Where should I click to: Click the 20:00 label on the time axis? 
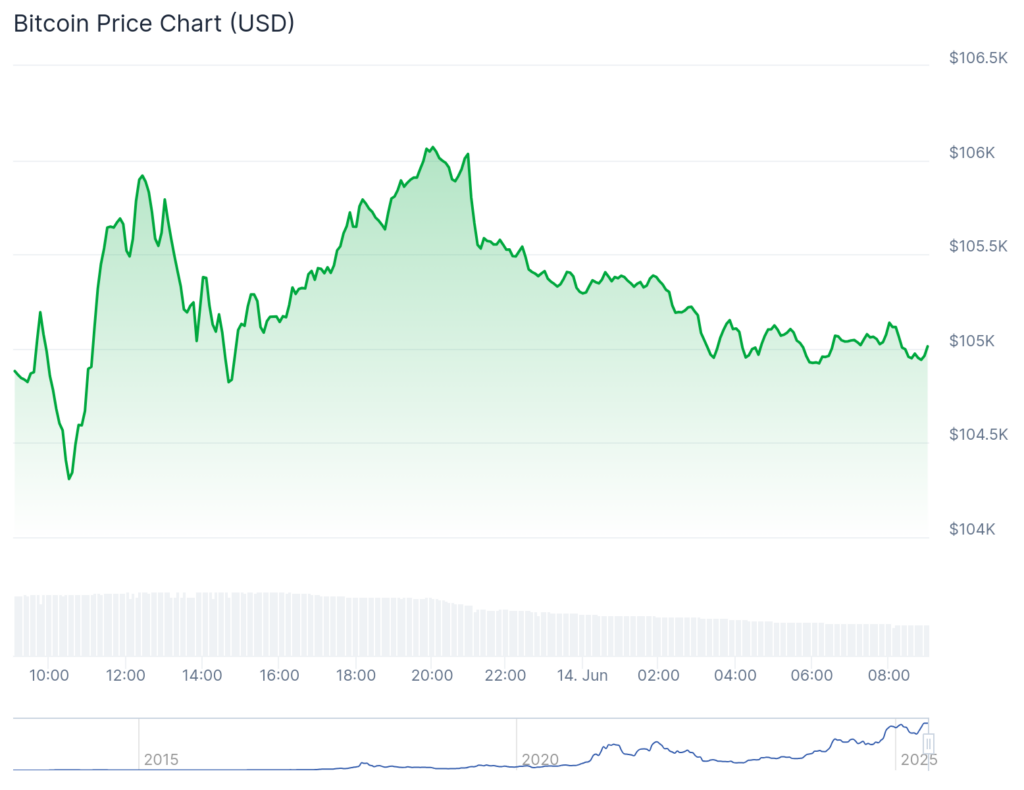(x=430, y=675)
